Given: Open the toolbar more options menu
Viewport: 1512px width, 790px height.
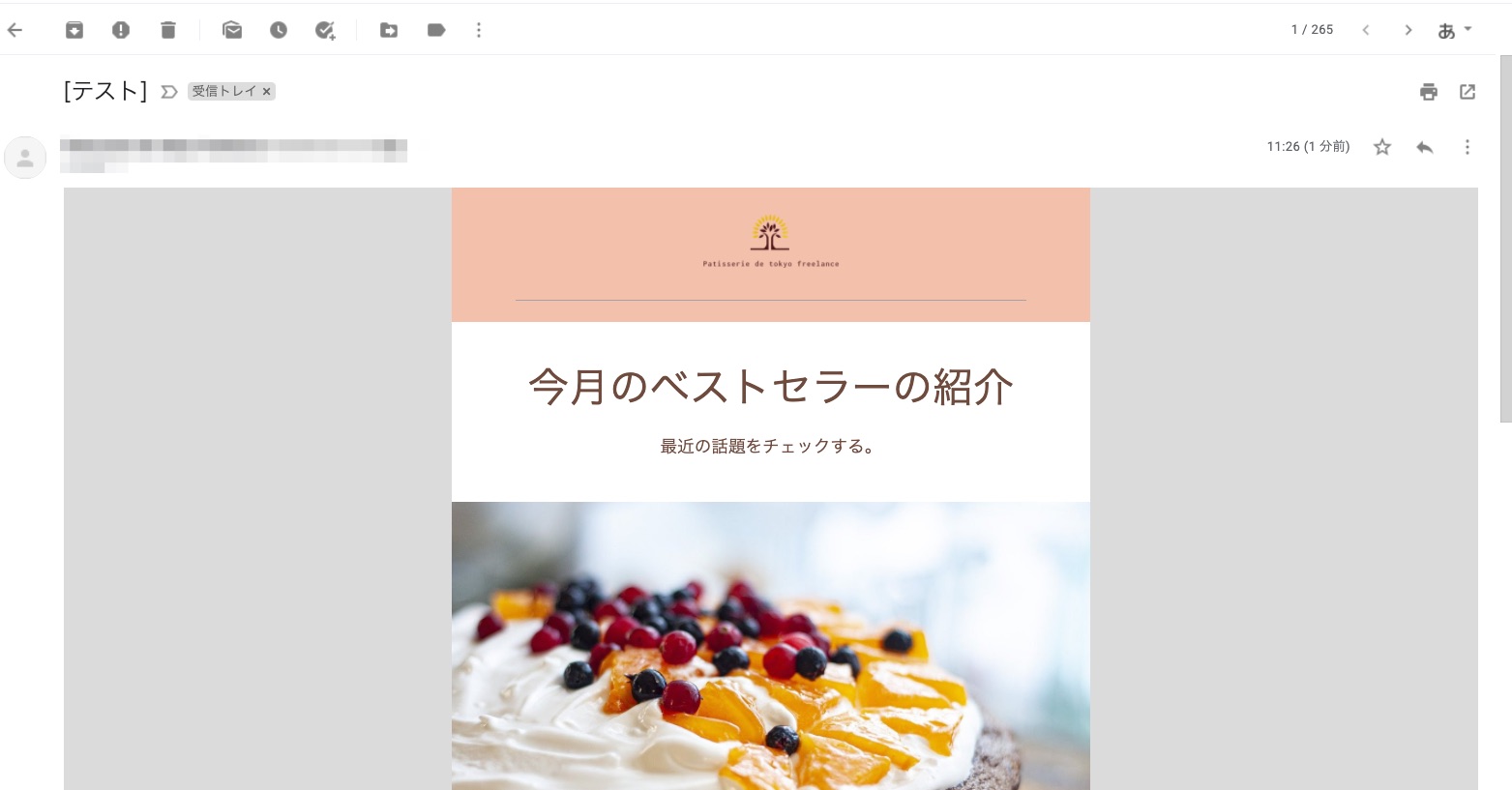Looking at the screenshot, I should point(479,30).
